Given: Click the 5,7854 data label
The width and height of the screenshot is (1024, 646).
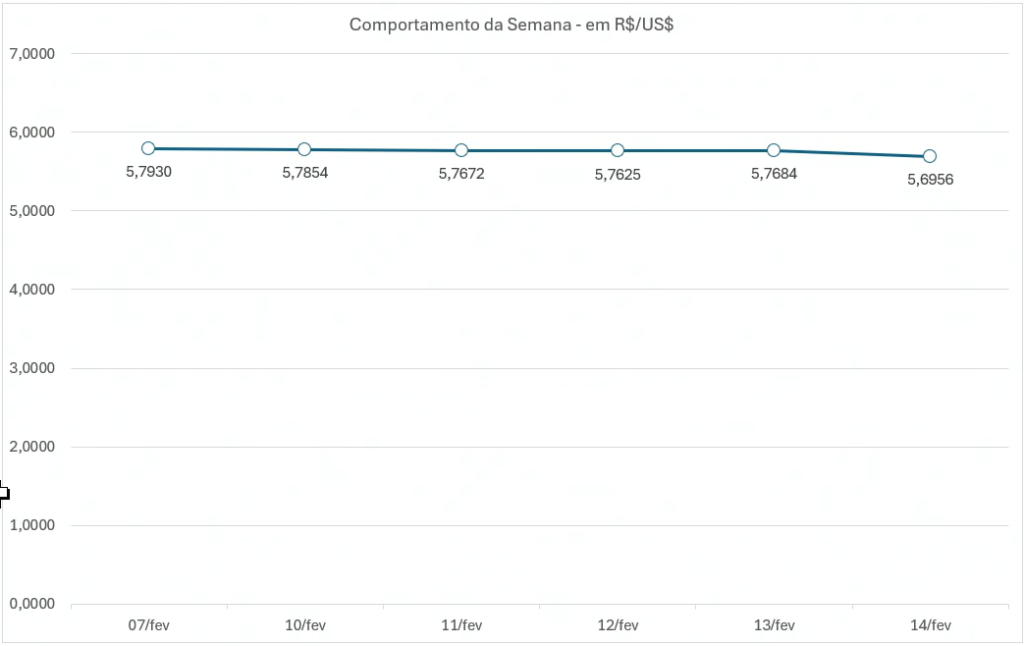Looking at the screenshot, I should 304,173.
